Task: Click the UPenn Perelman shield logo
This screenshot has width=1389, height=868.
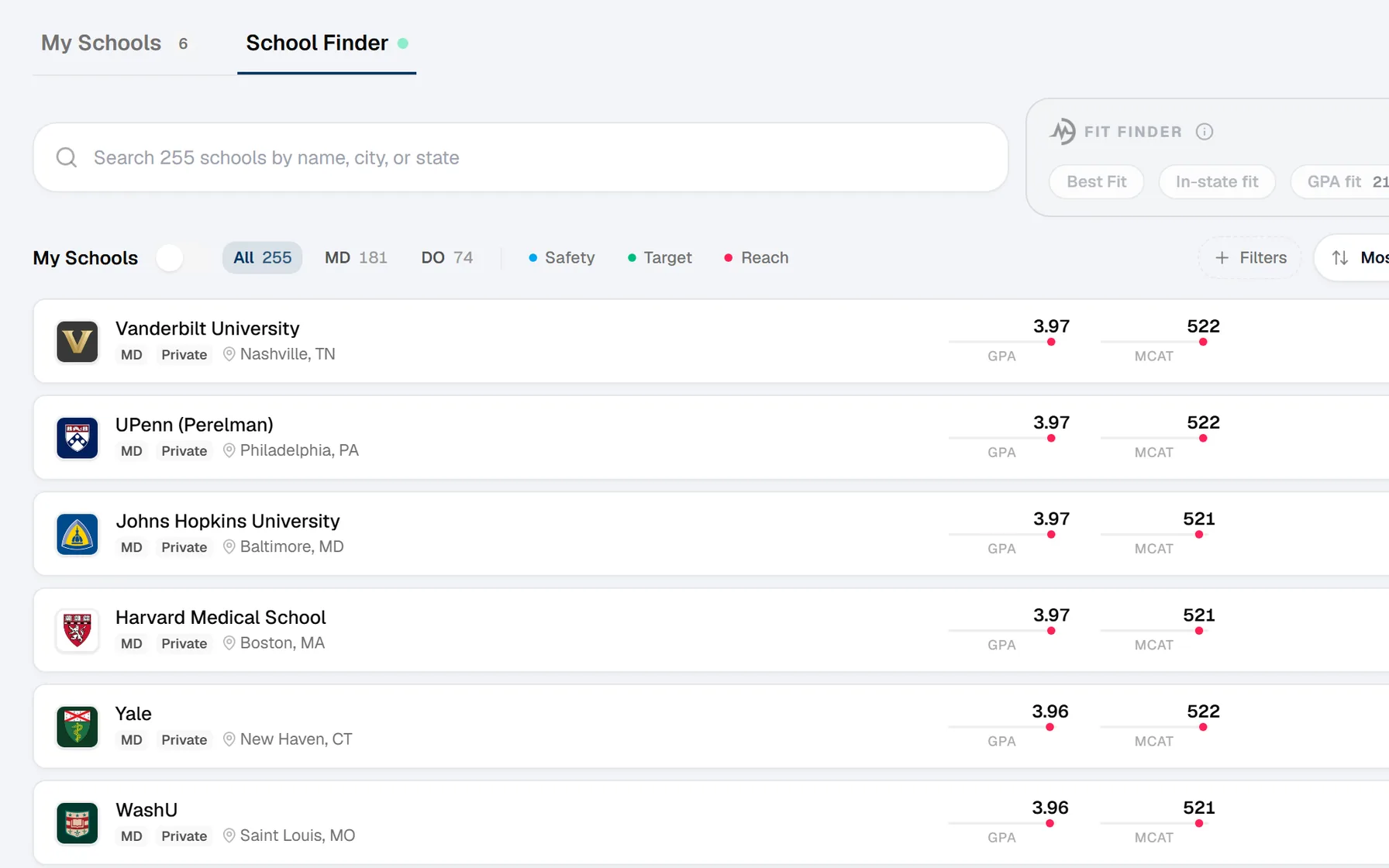Action: click(78, 438)
